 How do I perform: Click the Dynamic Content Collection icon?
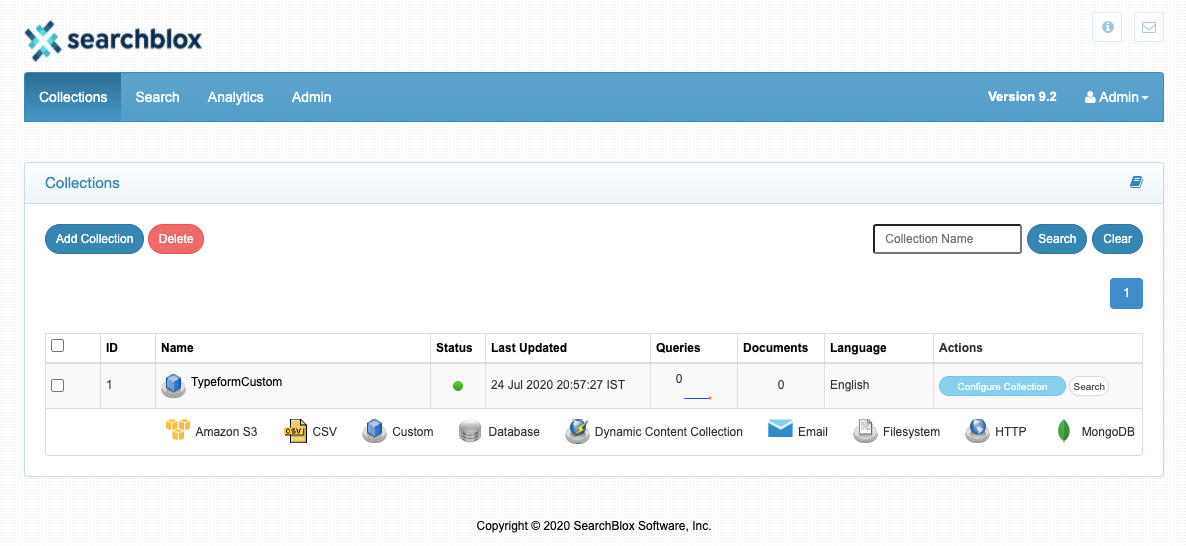coord(577,431)
